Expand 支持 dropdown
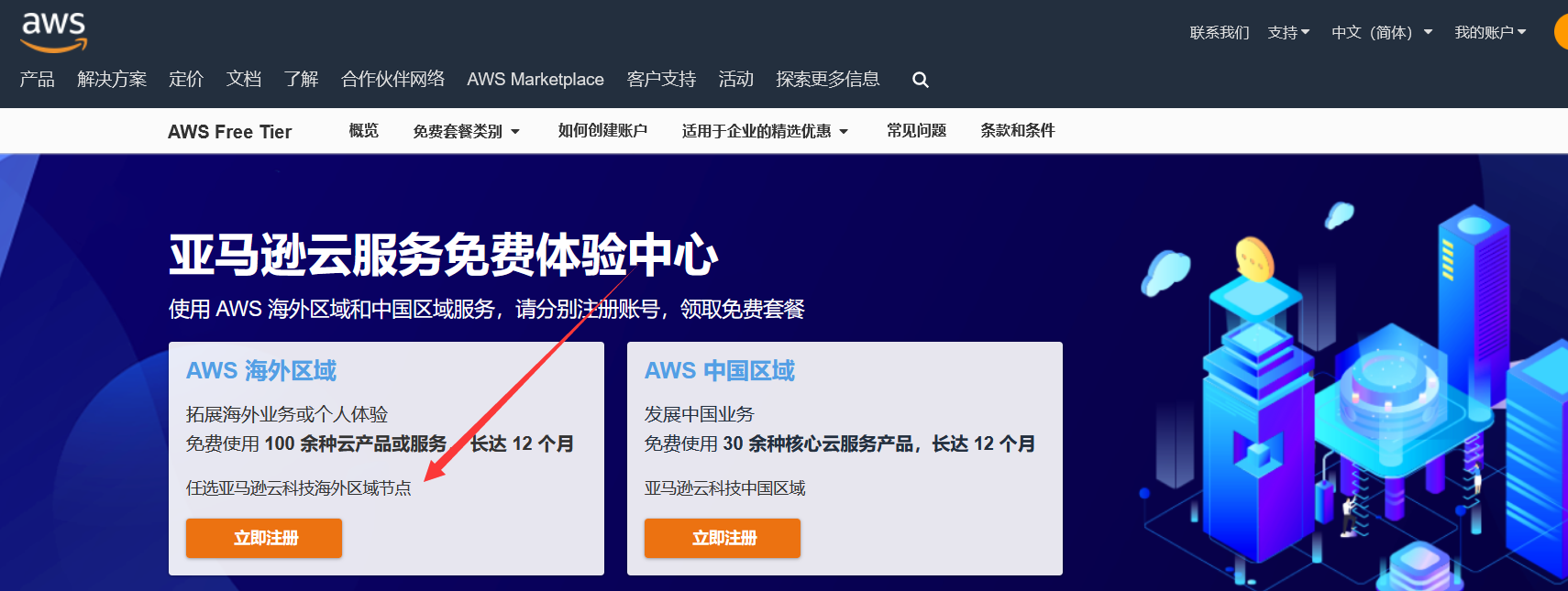 (1288, 32)
